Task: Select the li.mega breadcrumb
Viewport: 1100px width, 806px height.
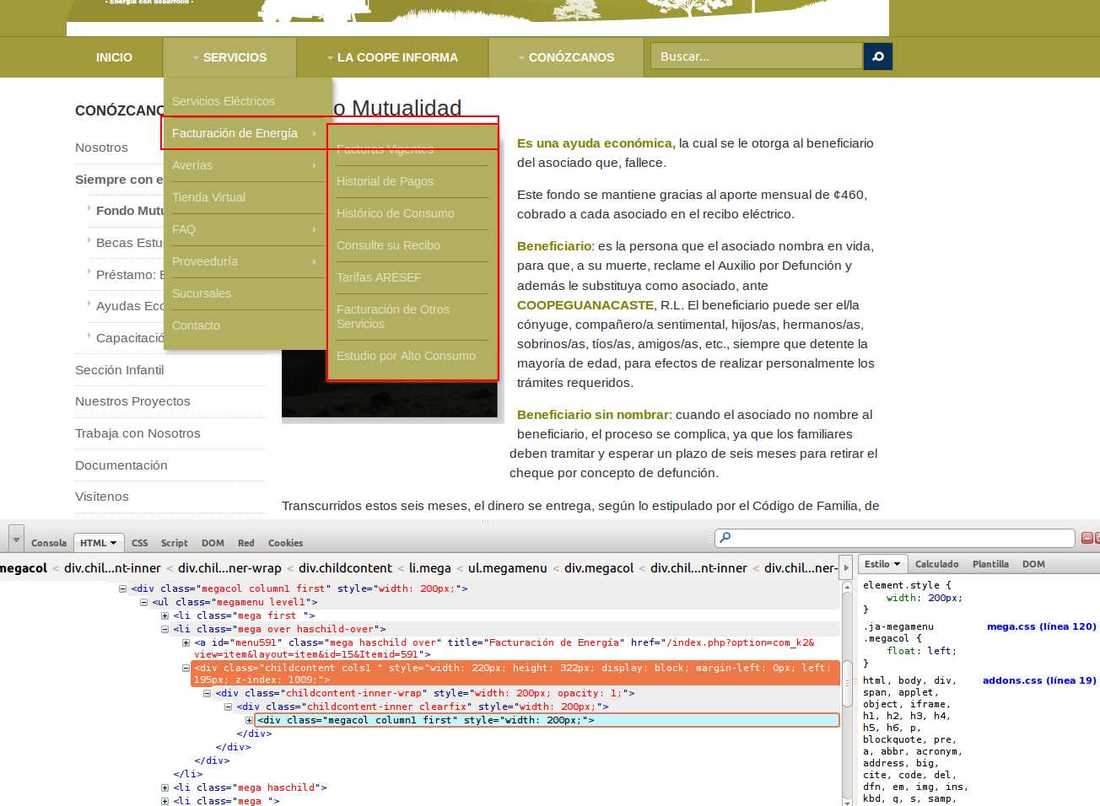Action: [x=430, y=568]
